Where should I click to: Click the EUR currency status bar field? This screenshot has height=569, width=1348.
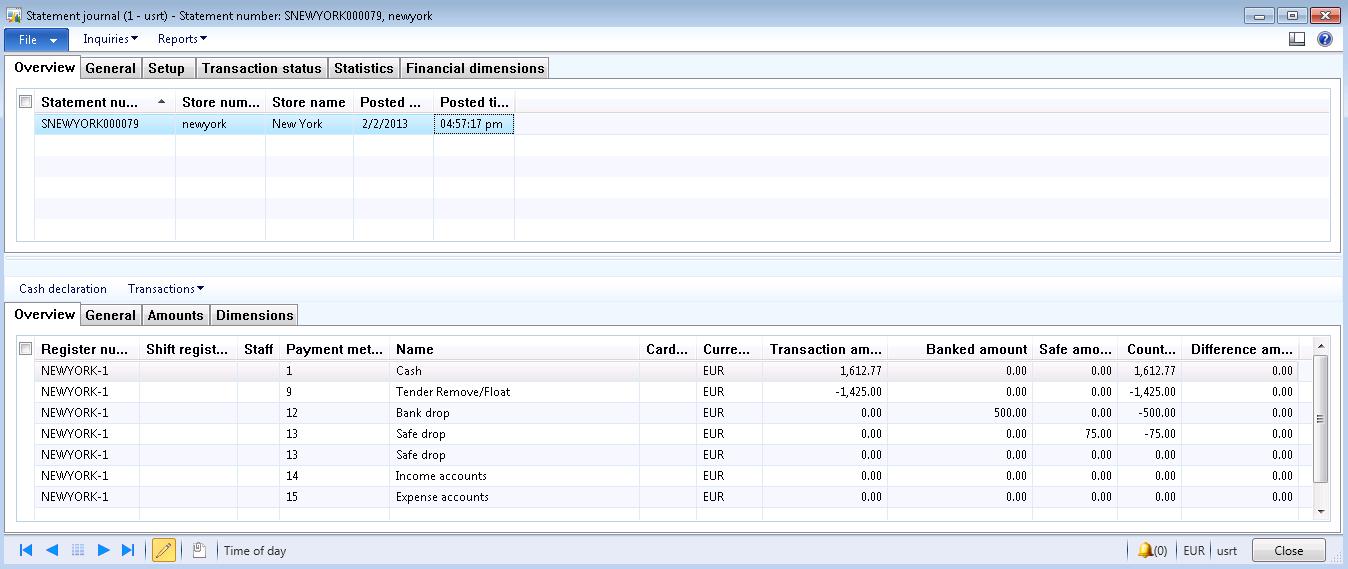point(1193,550)
